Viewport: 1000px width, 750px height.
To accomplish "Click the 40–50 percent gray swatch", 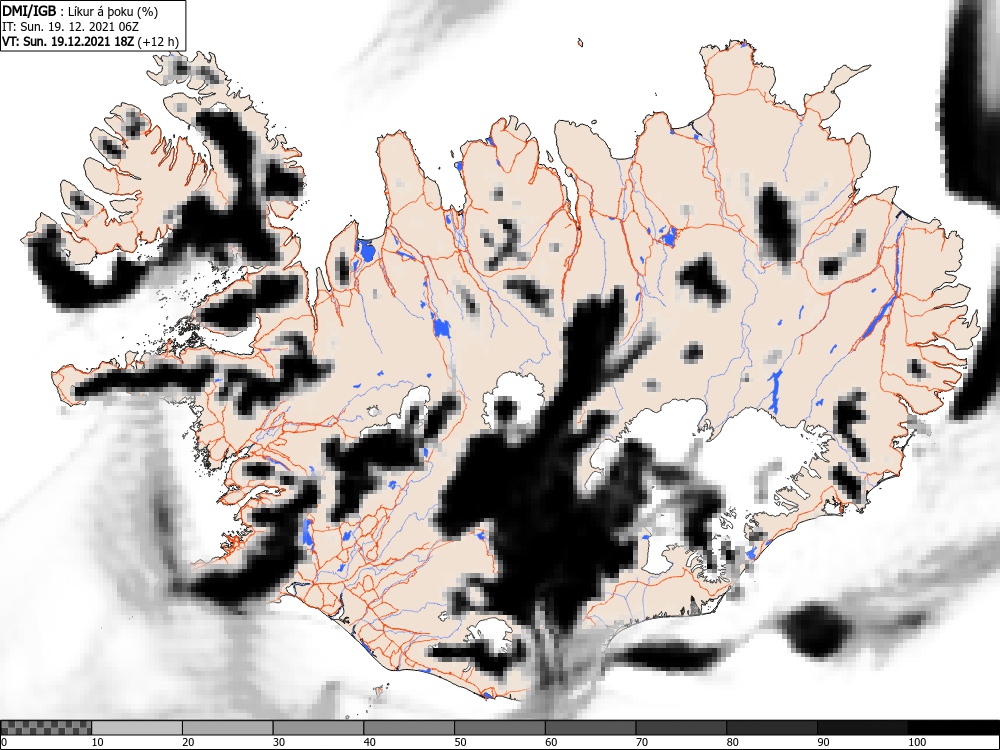I will [x=409, y=728].
